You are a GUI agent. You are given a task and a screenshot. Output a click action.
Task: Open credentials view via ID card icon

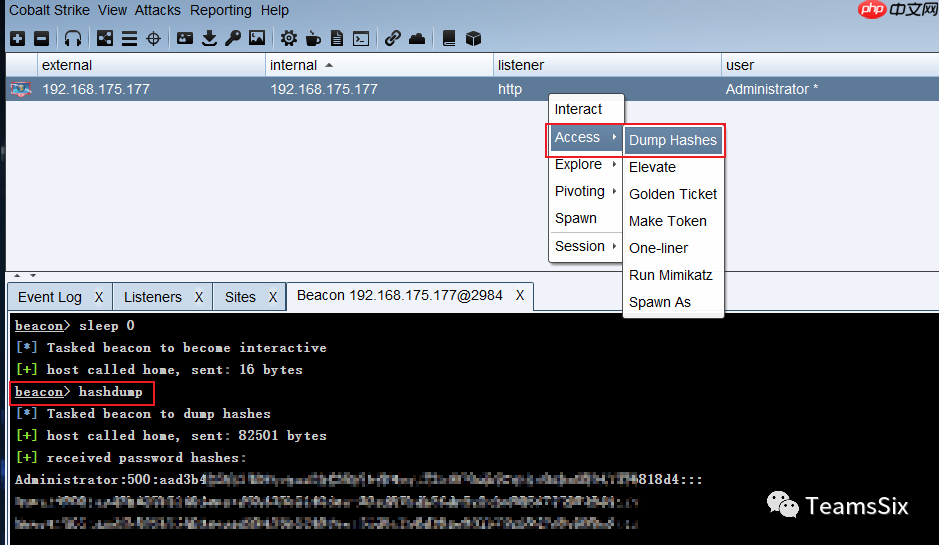click(x=185, y=39)
